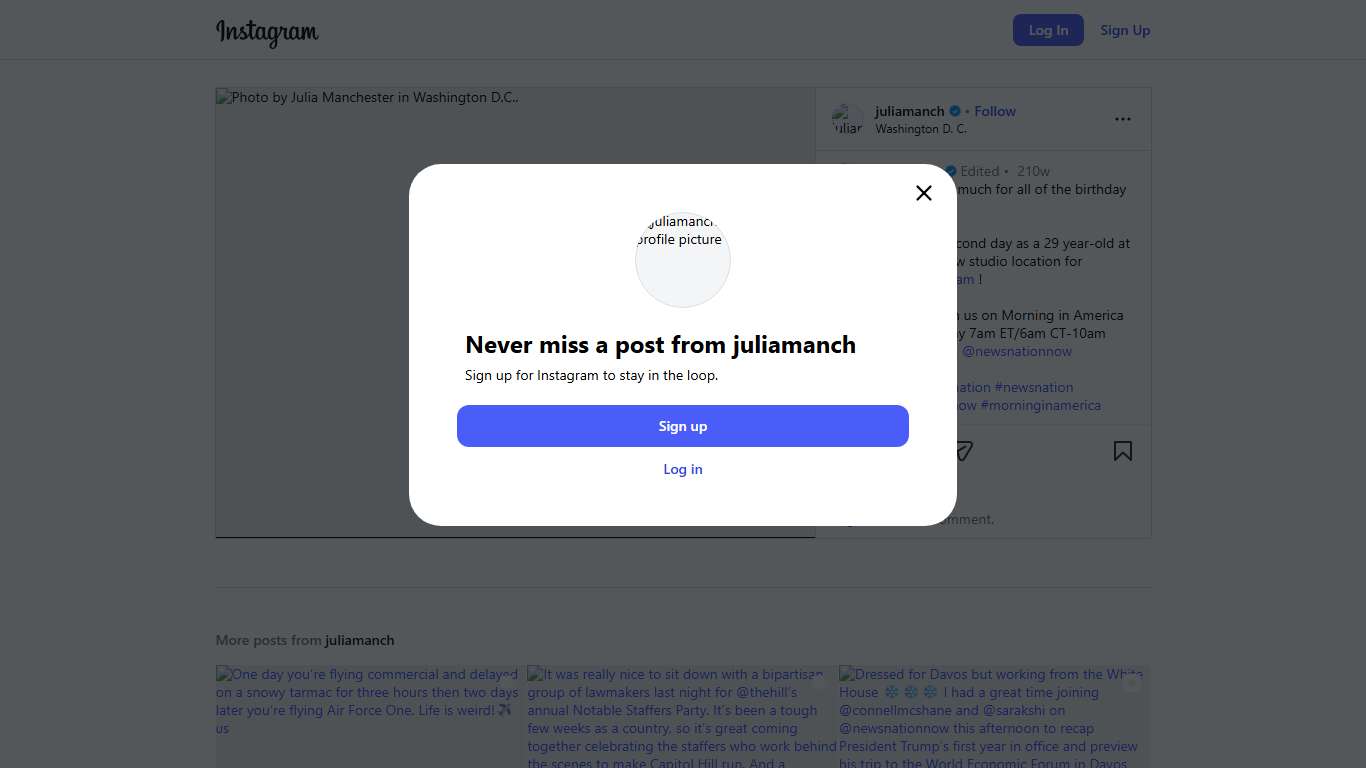Follow juliamanch from the post header
The height and width of the screenshot is (768, 1366).
tap(995, 111)
